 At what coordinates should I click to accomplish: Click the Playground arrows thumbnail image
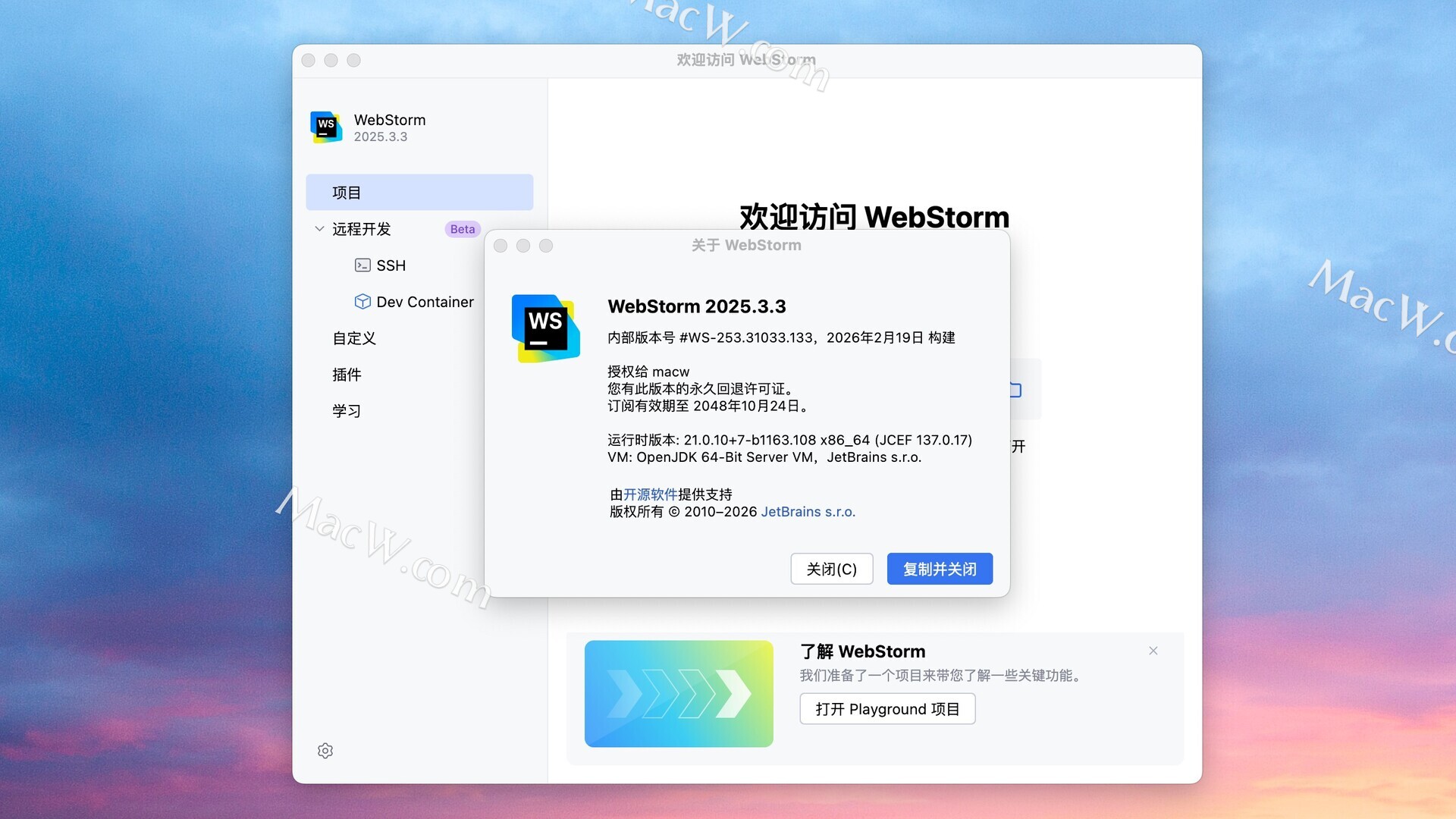tap(679, 693)
